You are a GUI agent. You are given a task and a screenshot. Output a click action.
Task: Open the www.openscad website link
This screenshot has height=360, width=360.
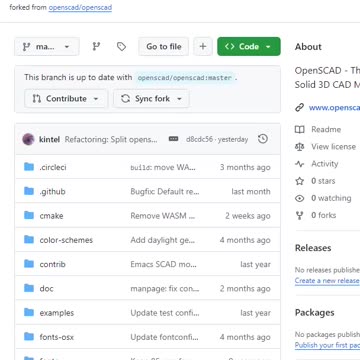click(x=334, y=108)
